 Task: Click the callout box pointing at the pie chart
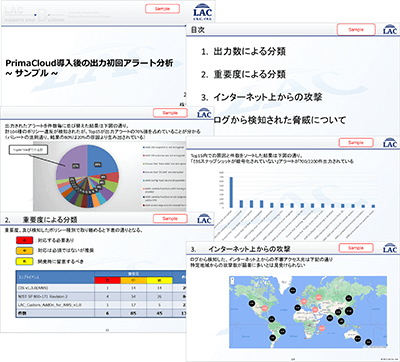click(28, 150)
